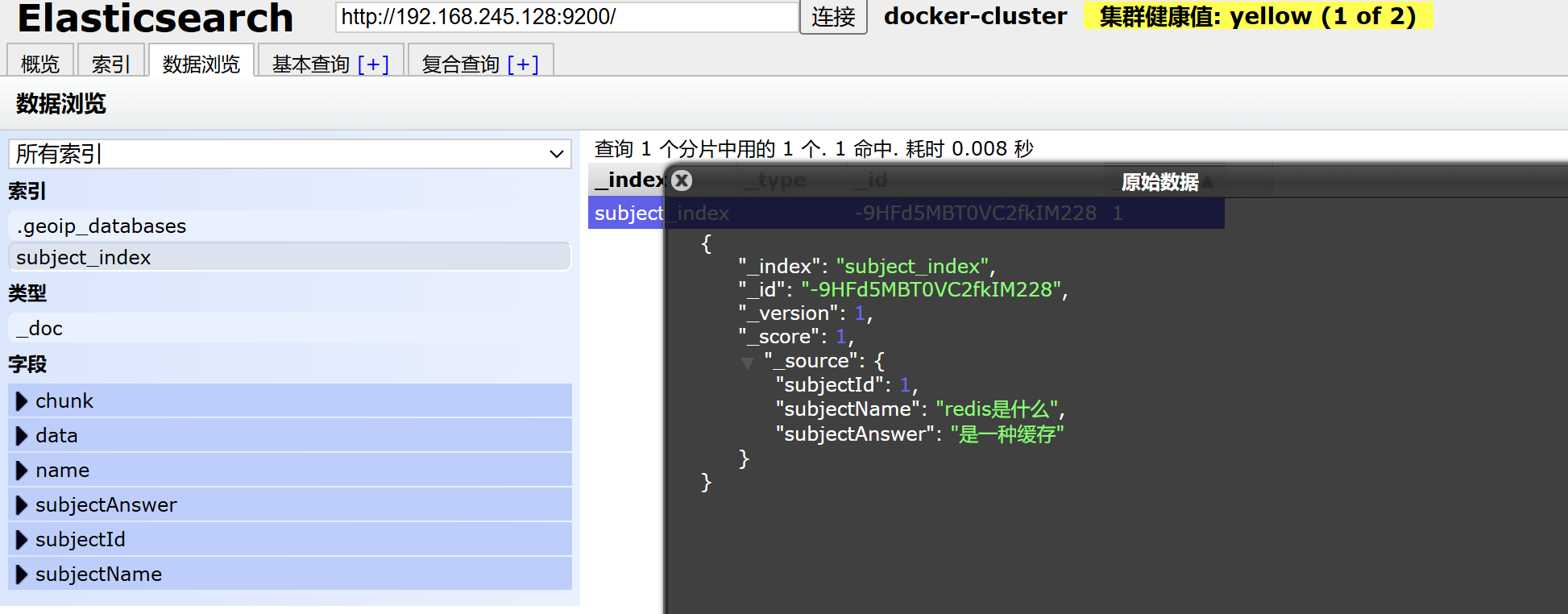The width and height of the screenshot is (1568, 614).
Task: Expand the chunk field
Action: [22, 401]
